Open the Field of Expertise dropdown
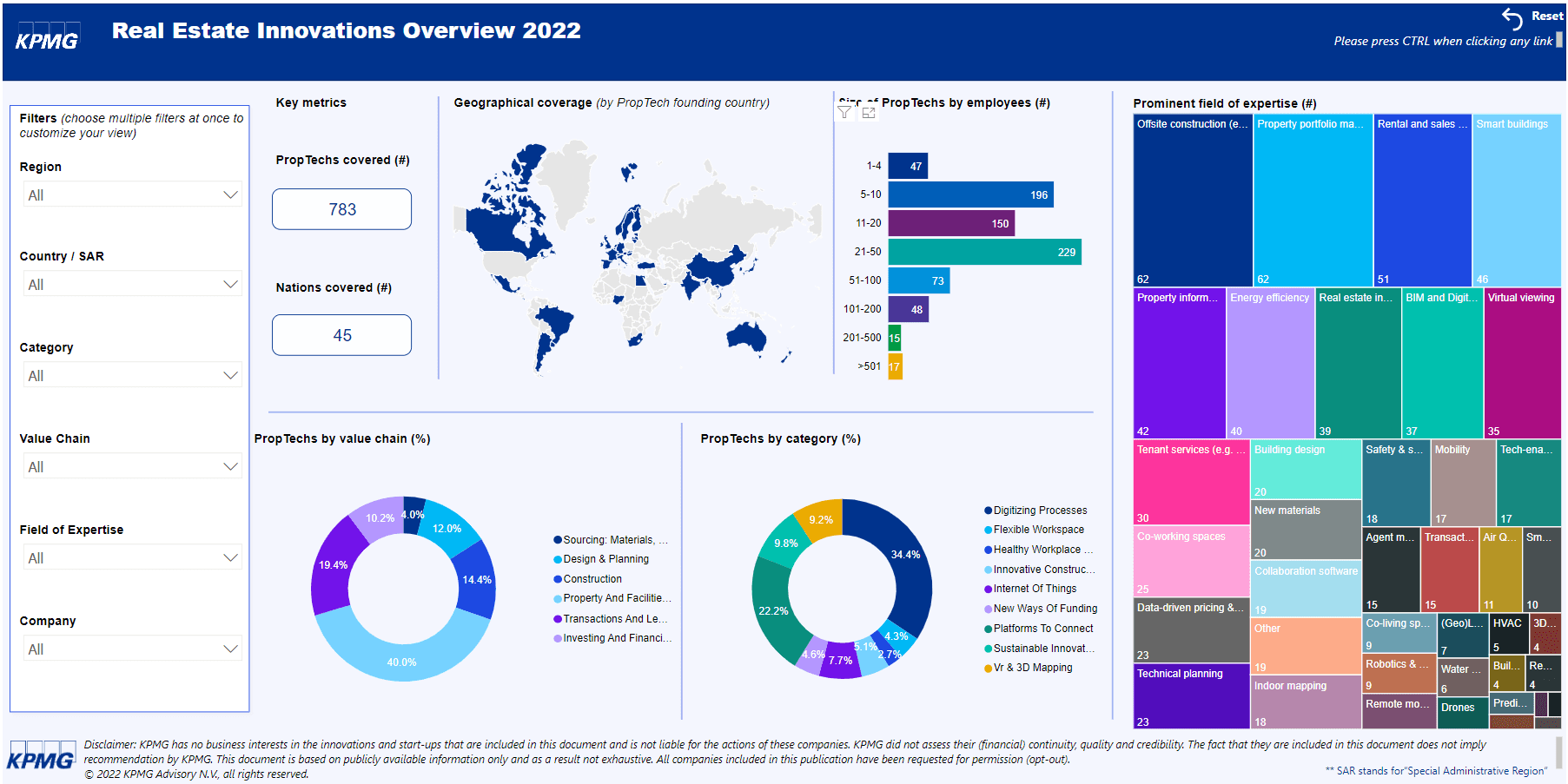This screenshot has height=784, width=1568. [133, 557]
